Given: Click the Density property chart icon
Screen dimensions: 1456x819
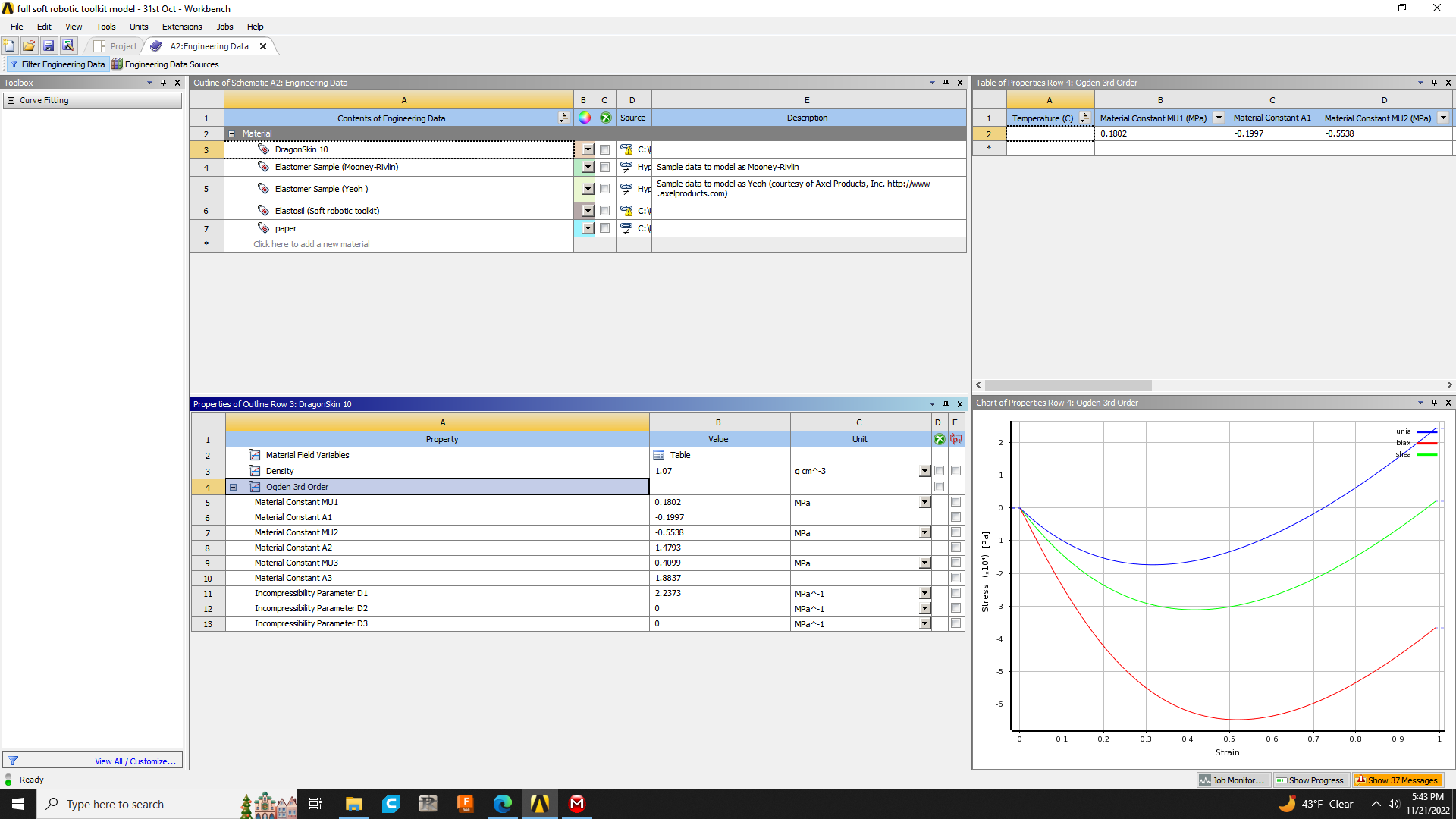Looking at the screenshot, I should [255, 471].
